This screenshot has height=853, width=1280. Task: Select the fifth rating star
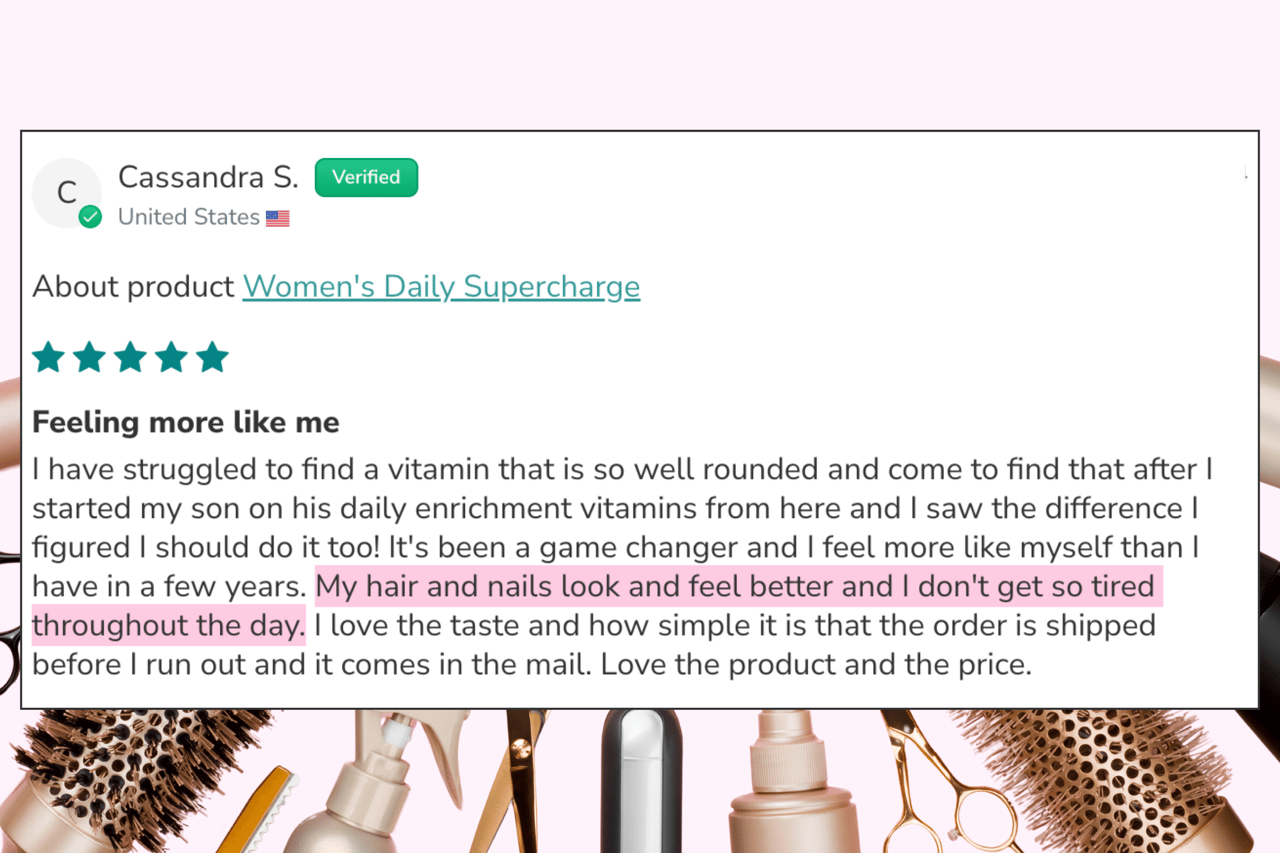point(212,357)
